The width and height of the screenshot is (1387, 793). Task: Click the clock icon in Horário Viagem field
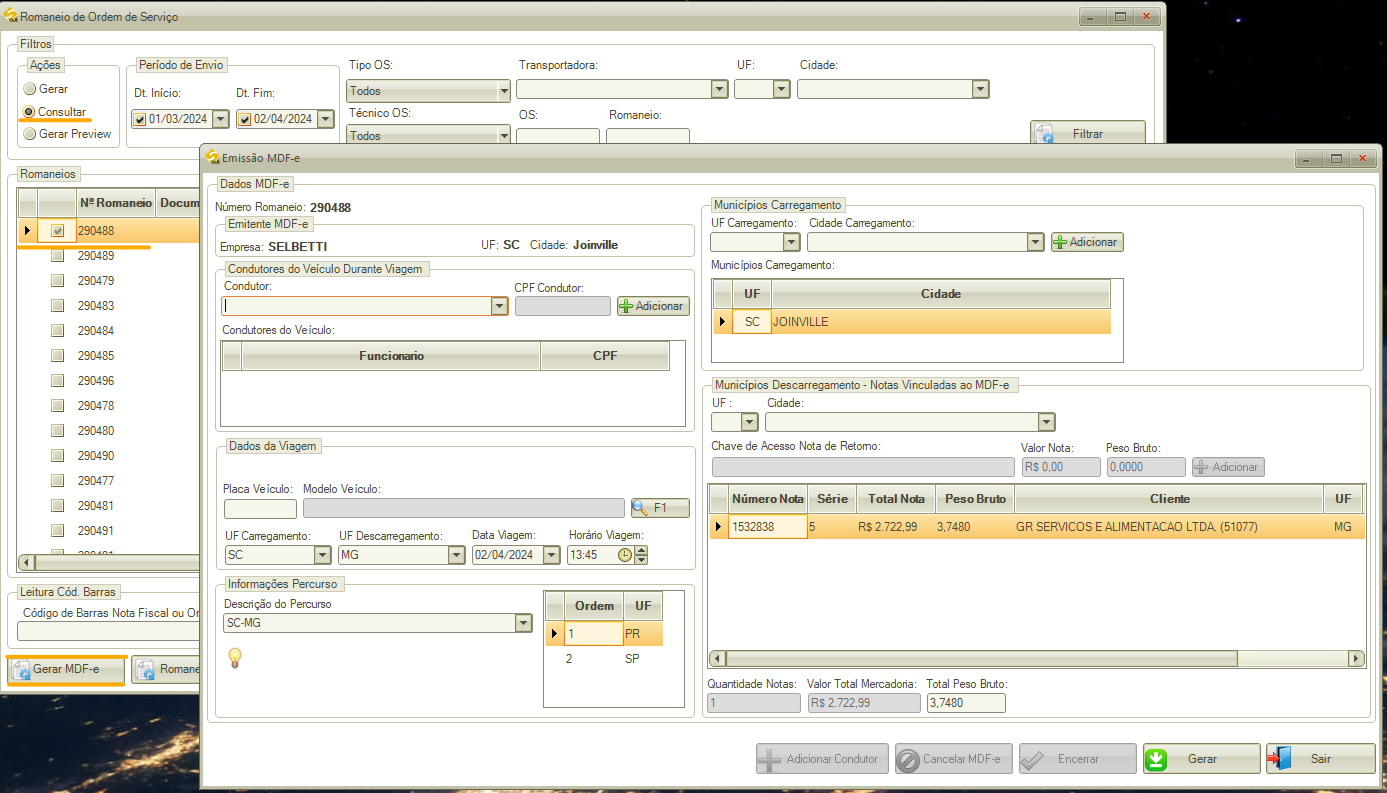tap(625, 555)
